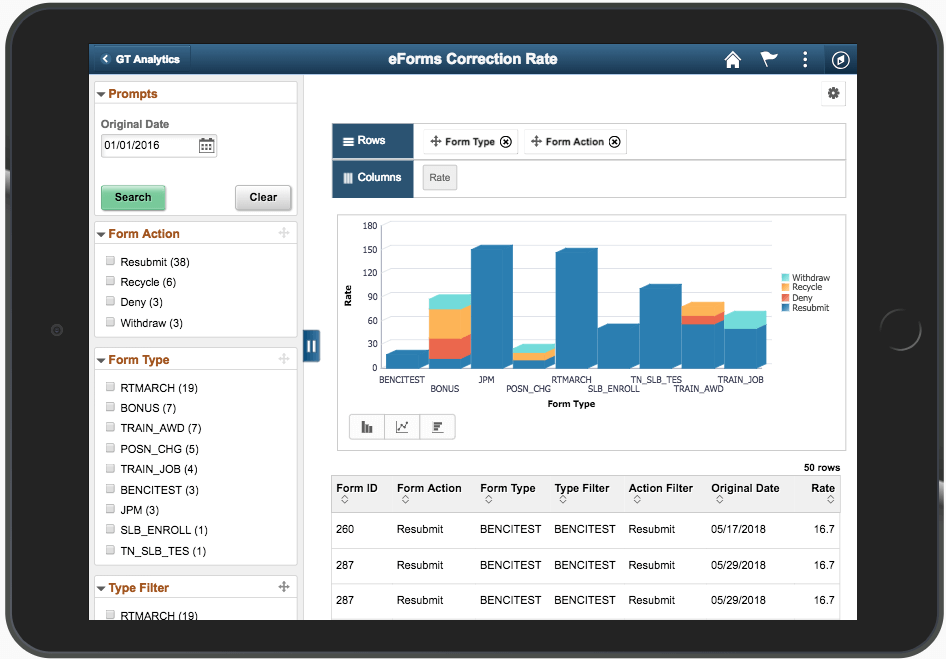Enable the BONUS (7) filter
The width and height of the screenshot is (946, 659).
tap(111, 408)
